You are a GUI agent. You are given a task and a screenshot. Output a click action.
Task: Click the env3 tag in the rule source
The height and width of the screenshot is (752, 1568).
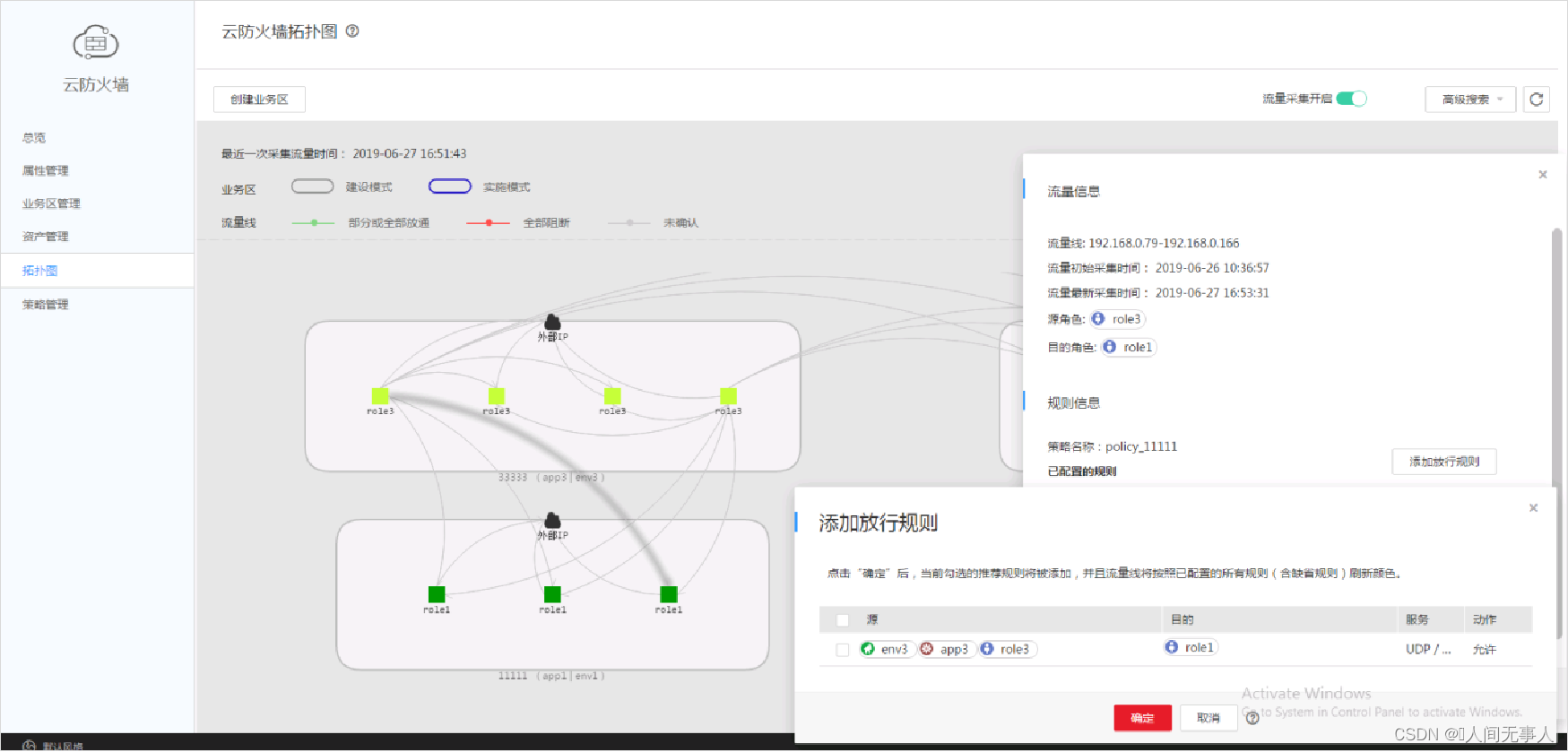coord(886,649)
